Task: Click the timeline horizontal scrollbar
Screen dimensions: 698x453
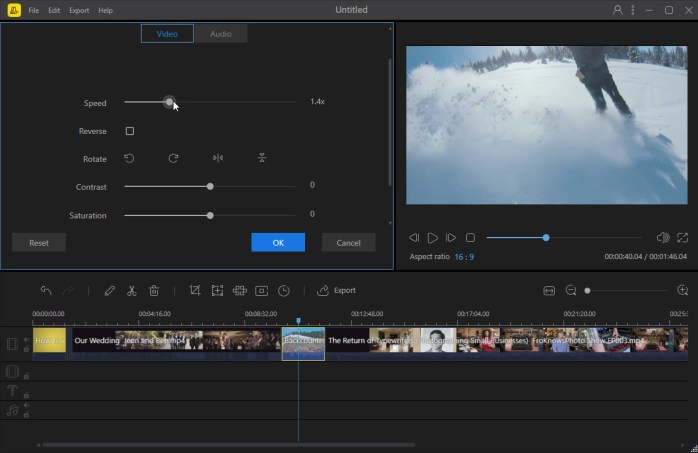Action: 228,445
